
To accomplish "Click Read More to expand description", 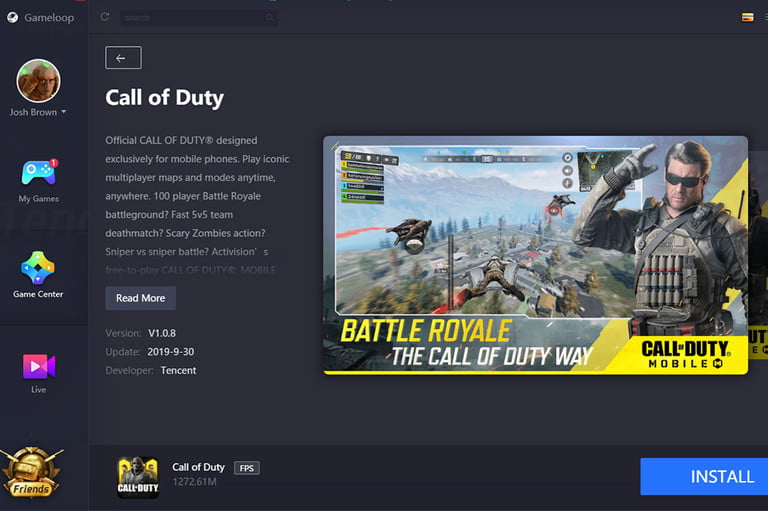I will coord(141,298).
